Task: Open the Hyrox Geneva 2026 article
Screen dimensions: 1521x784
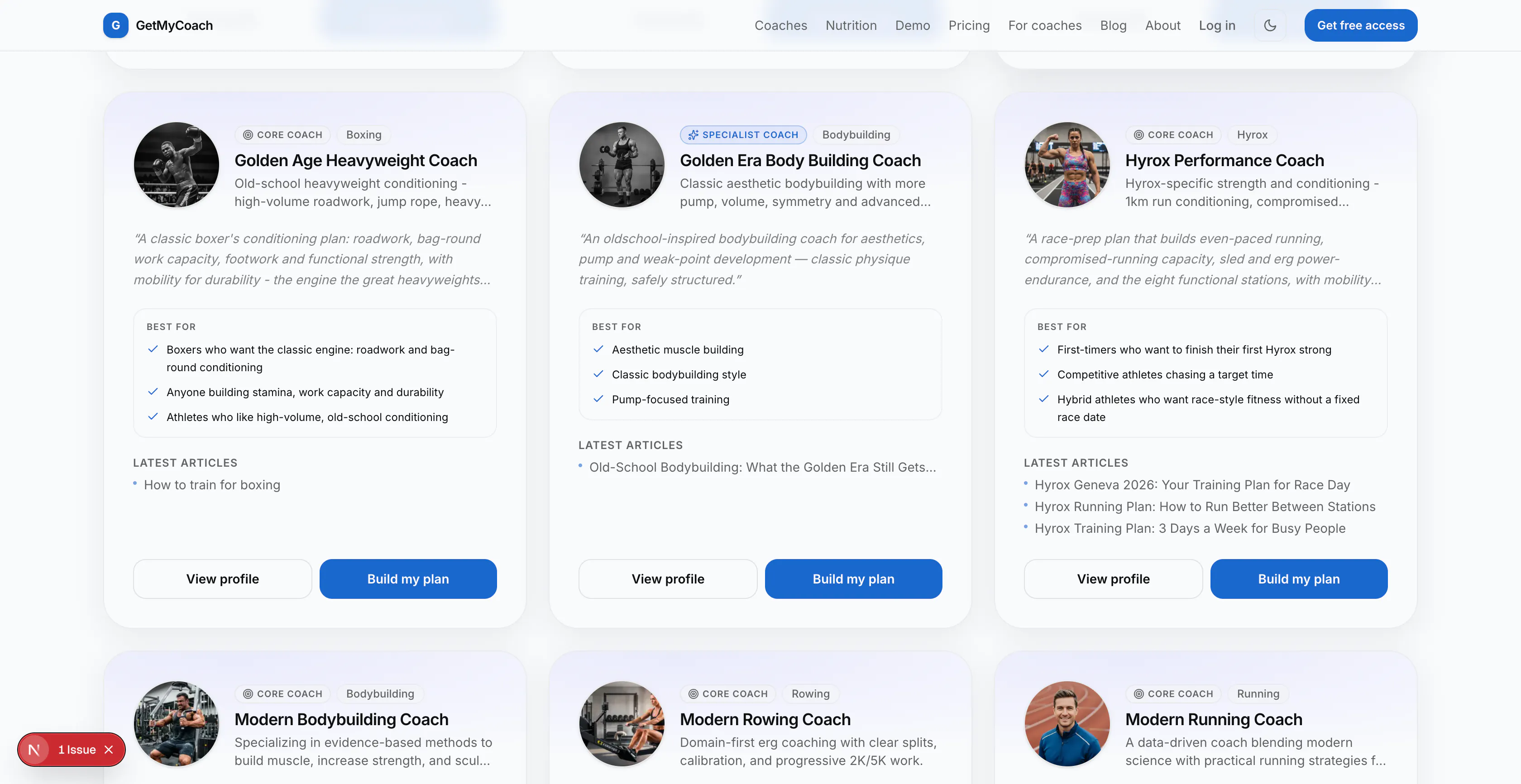Action: click(1192, 485)
